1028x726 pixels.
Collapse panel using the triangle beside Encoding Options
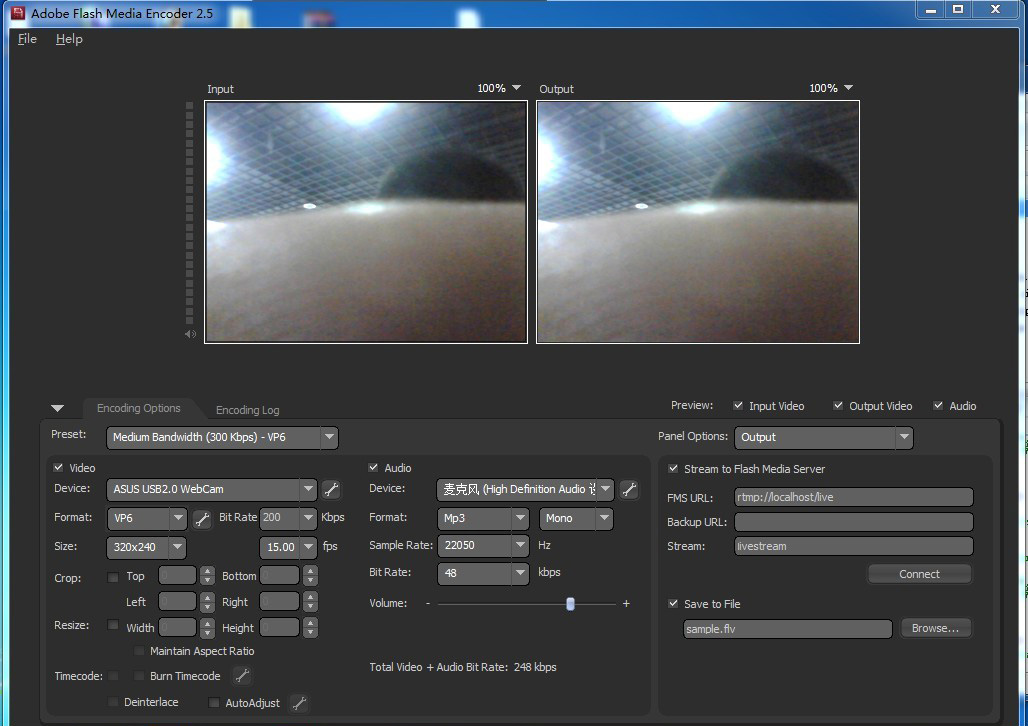coord(57,408)
